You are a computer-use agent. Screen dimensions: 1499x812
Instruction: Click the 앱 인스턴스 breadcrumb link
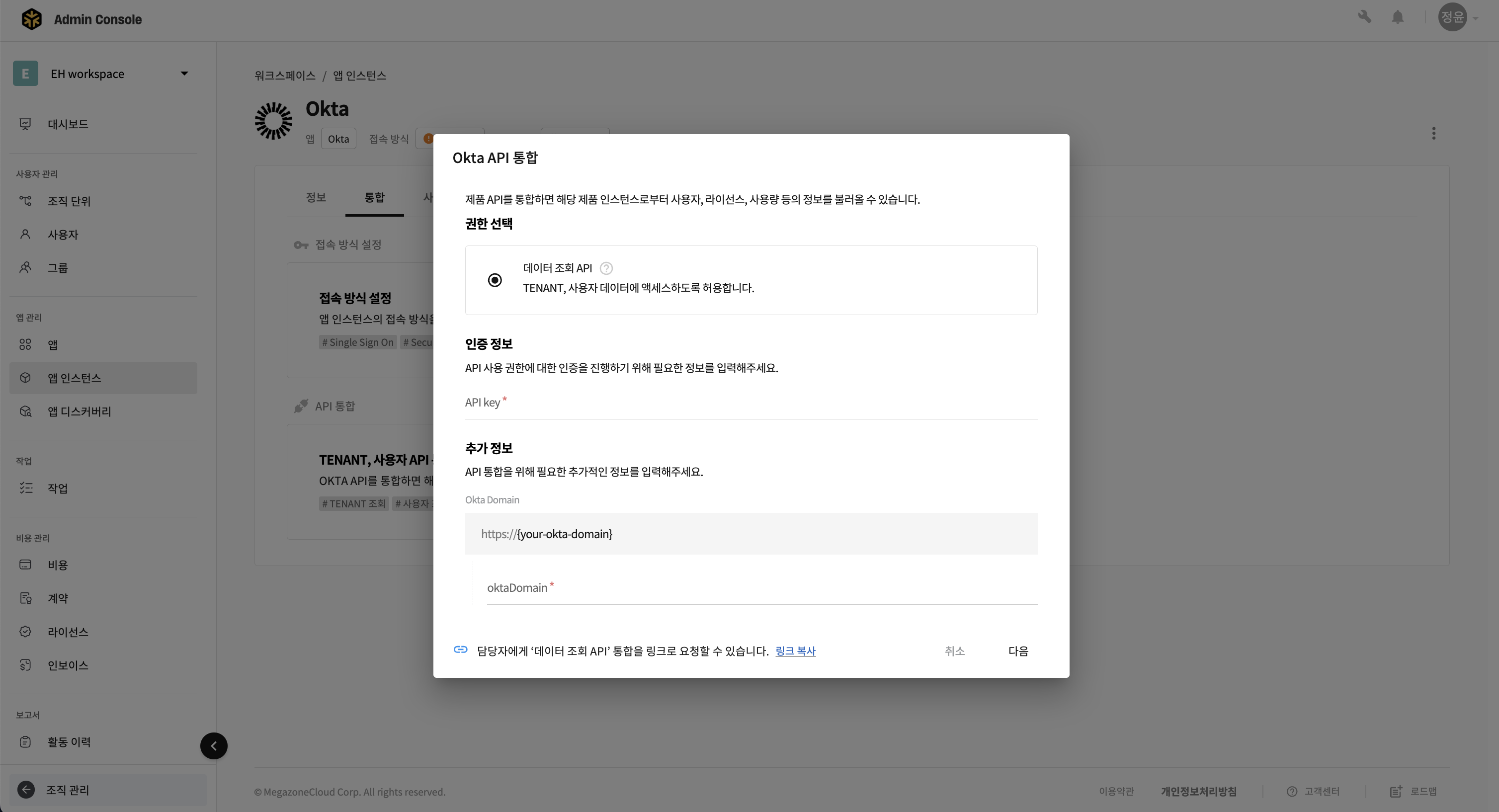click(359, 75)
